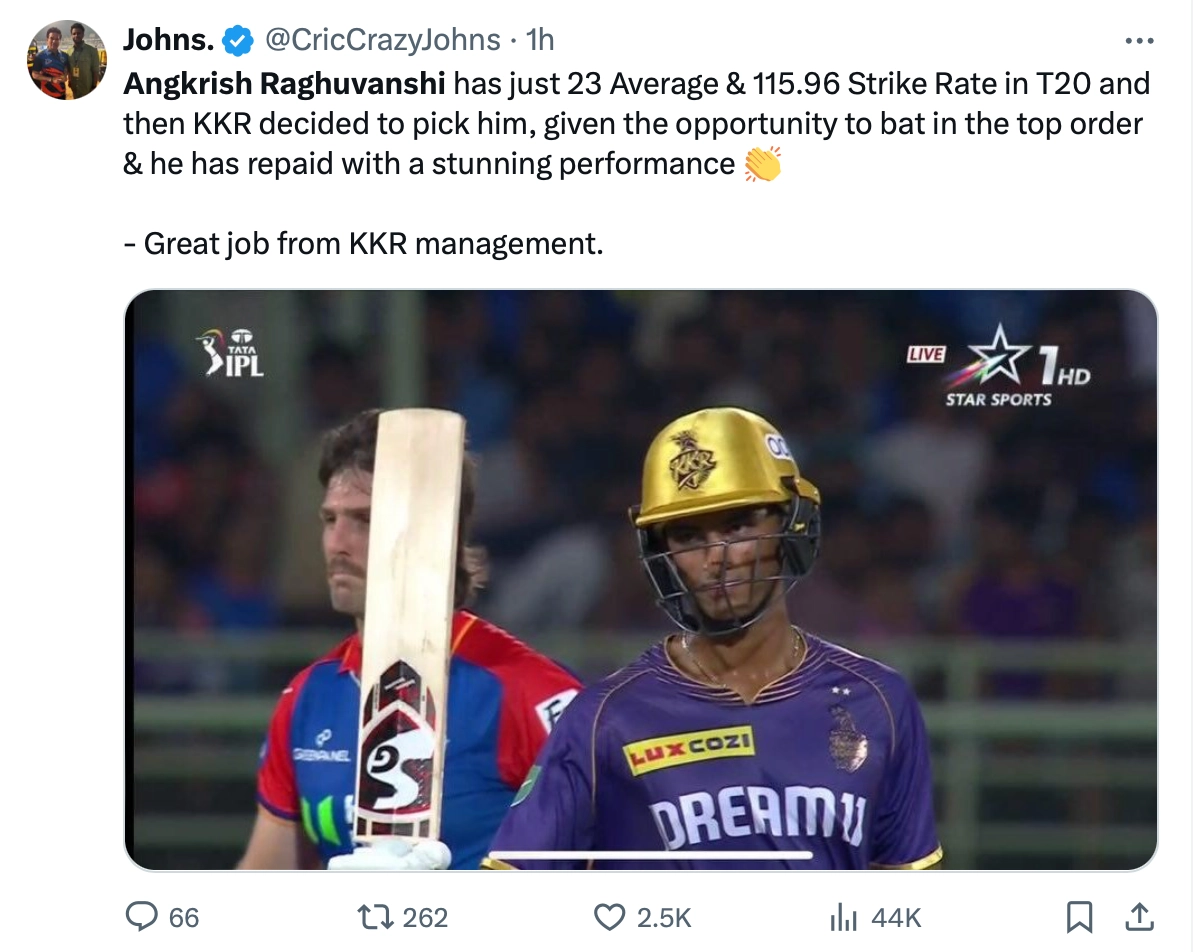This screenshot has width=1196, height=952.
Task: Open the reply icon to comment
Action: (x=144, y=916)
